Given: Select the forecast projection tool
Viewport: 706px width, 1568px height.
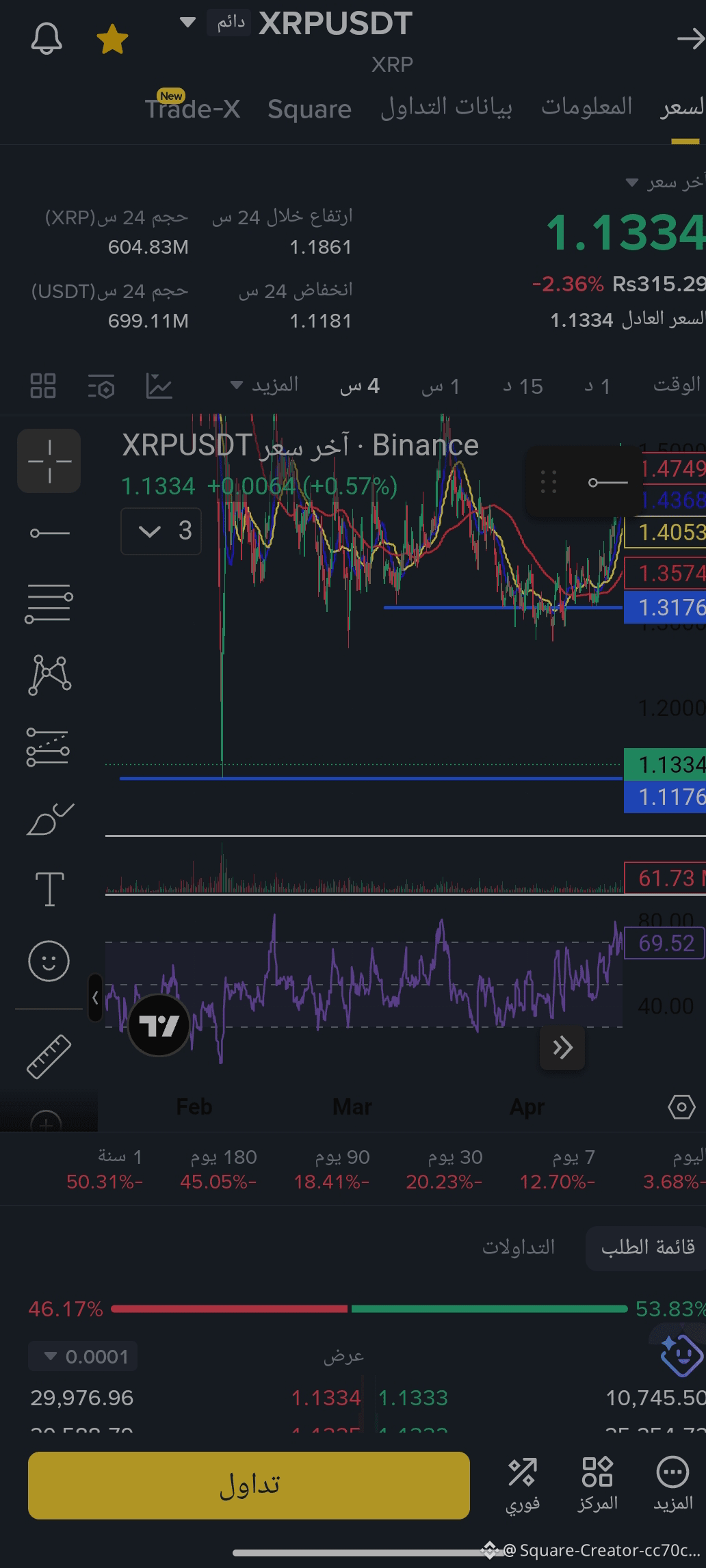Looking at the screenshot, I should (49, 746).
